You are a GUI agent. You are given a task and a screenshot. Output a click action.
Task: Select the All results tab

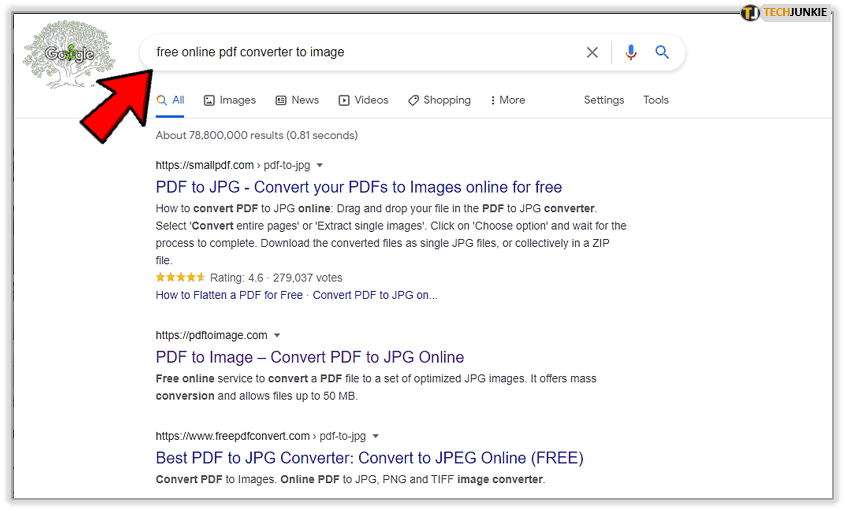171,100
